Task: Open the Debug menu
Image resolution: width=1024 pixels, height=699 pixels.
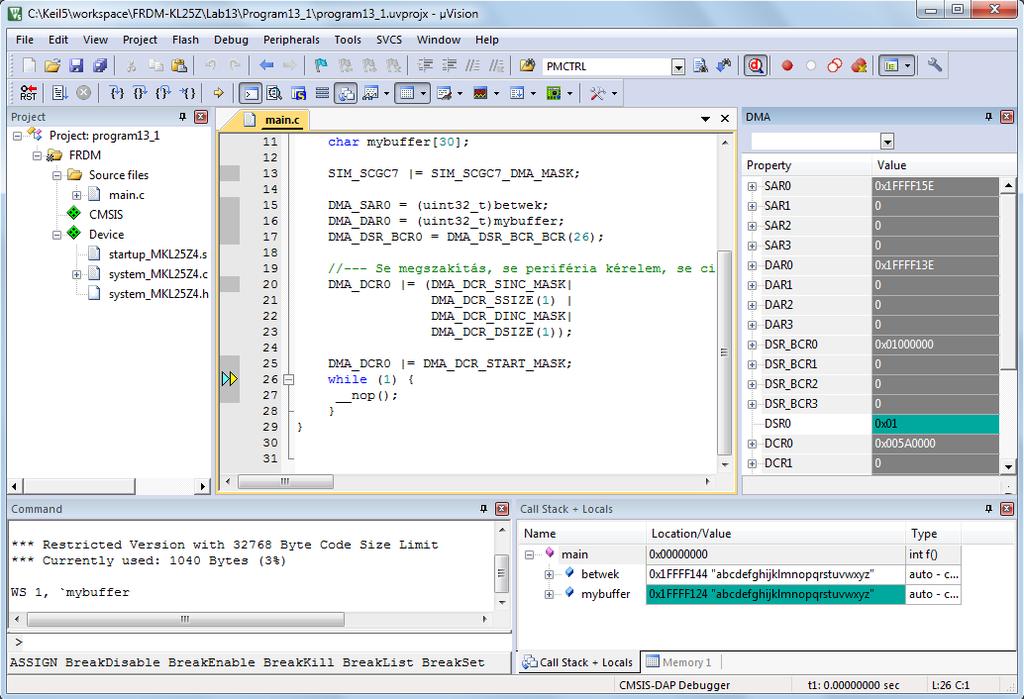Action: pos(231,40)
